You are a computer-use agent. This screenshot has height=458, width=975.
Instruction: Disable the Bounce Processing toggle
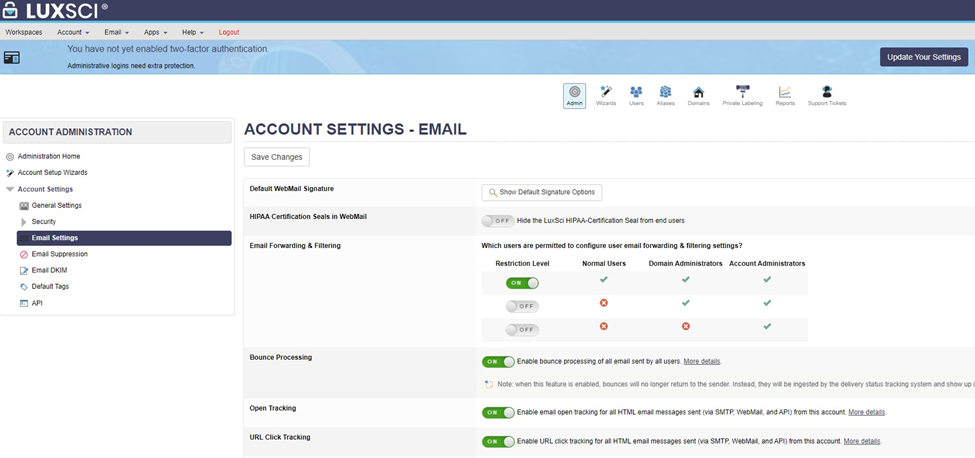point(498,361)
